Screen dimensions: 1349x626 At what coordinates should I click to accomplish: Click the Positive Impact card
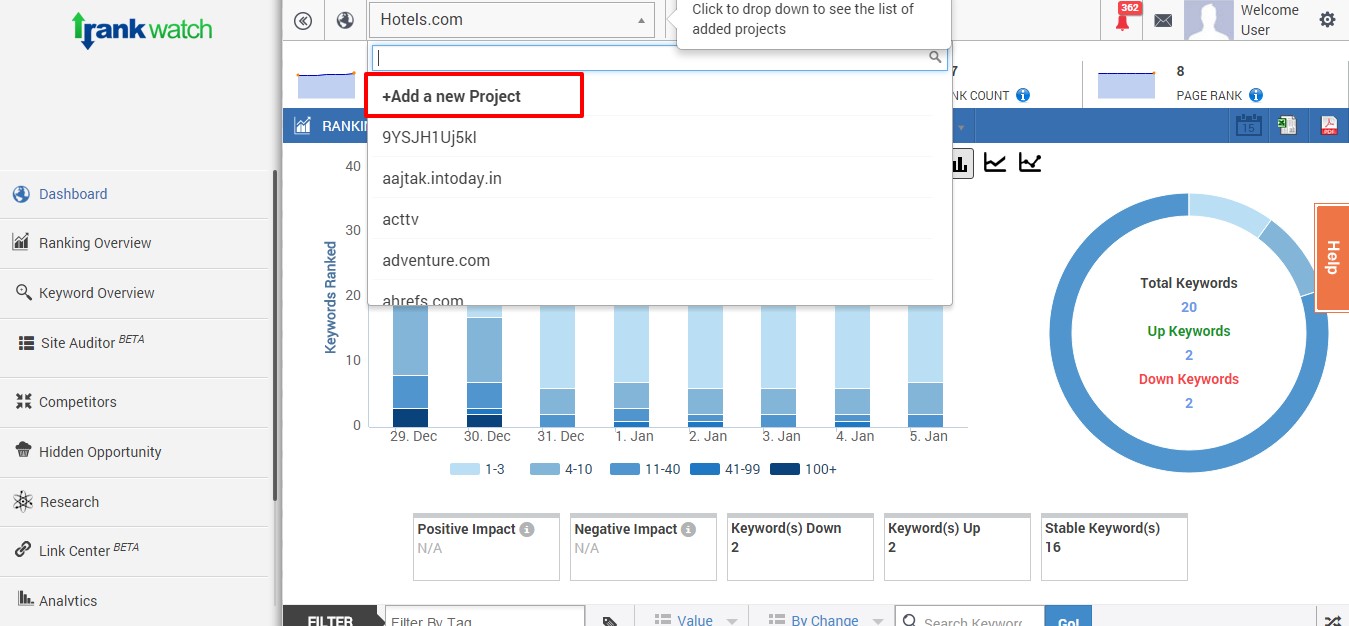coord(486,547)
